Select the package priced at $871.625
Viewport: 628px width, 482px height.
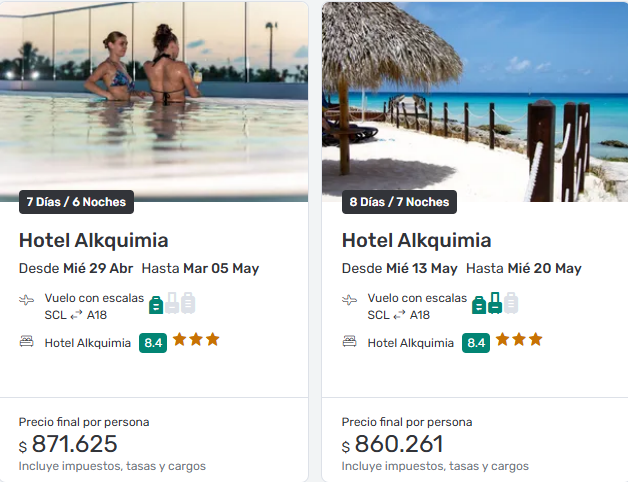pyautogui.click(x=74, y=444)
